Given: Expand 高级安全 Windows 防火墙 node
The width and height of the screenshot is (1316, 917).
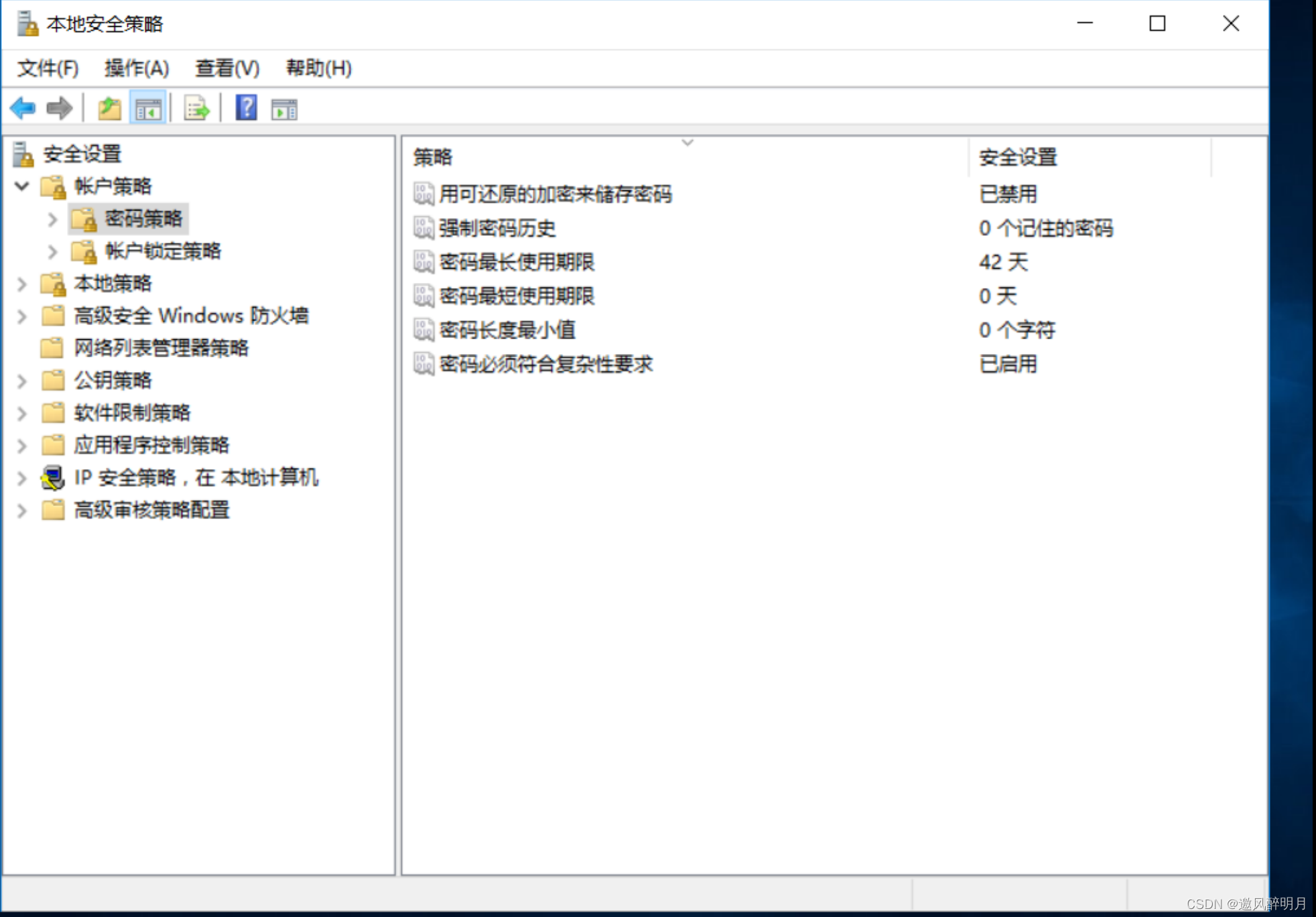Looking at the screenshot, I should coord(21,316).
